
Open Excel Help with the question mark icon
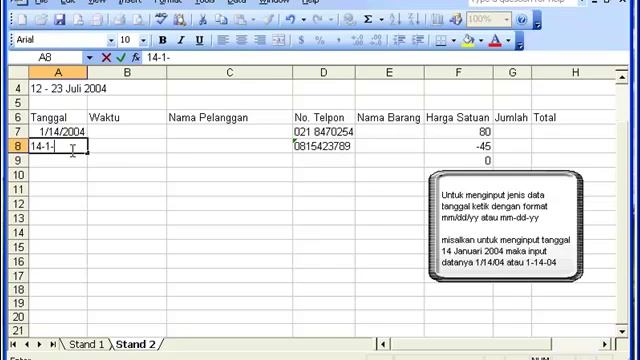[521, 19]
